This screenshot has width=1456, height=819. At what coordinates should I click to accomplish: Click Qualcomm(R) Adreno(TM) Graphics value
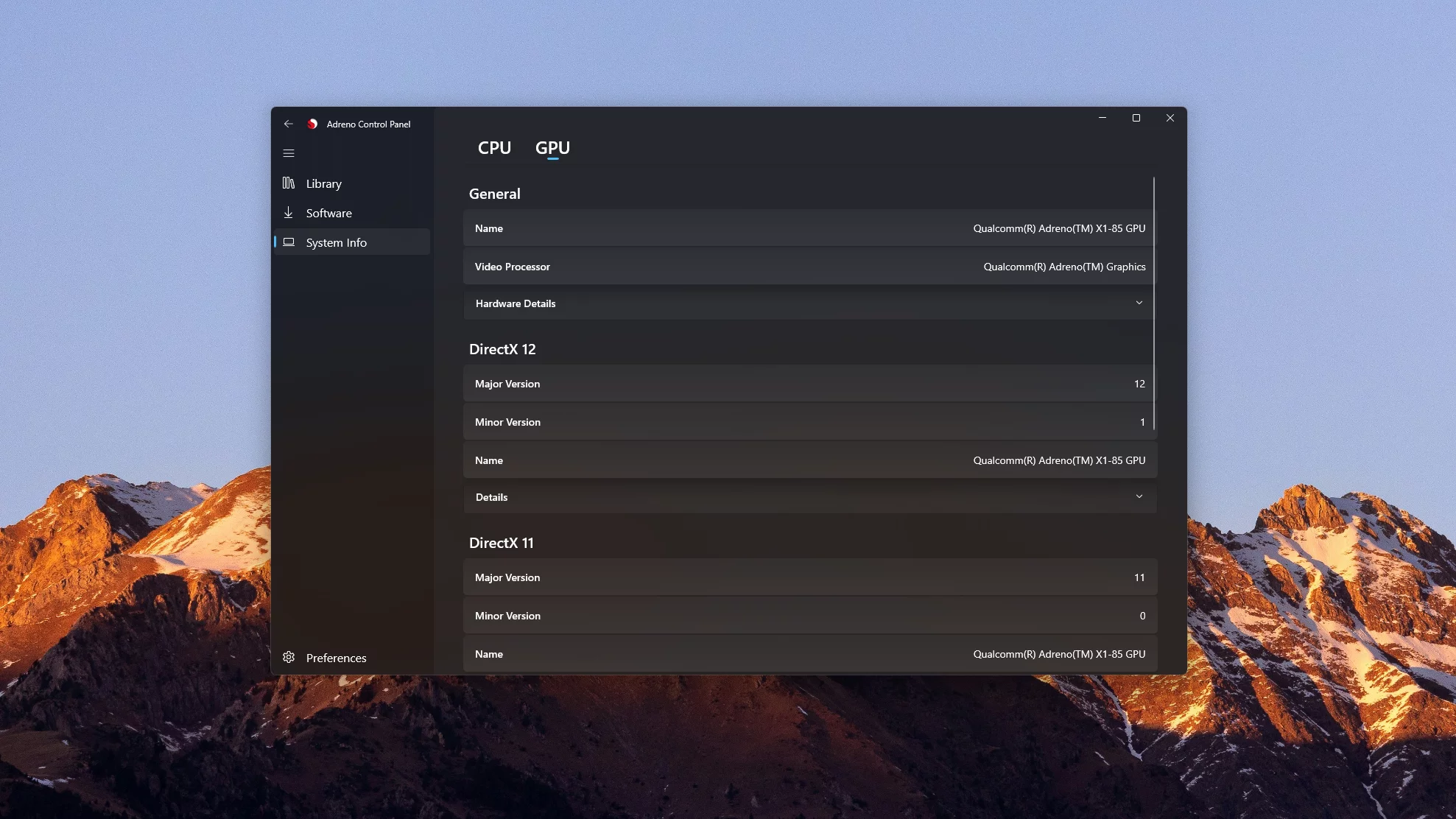[x=1064, y=267]
